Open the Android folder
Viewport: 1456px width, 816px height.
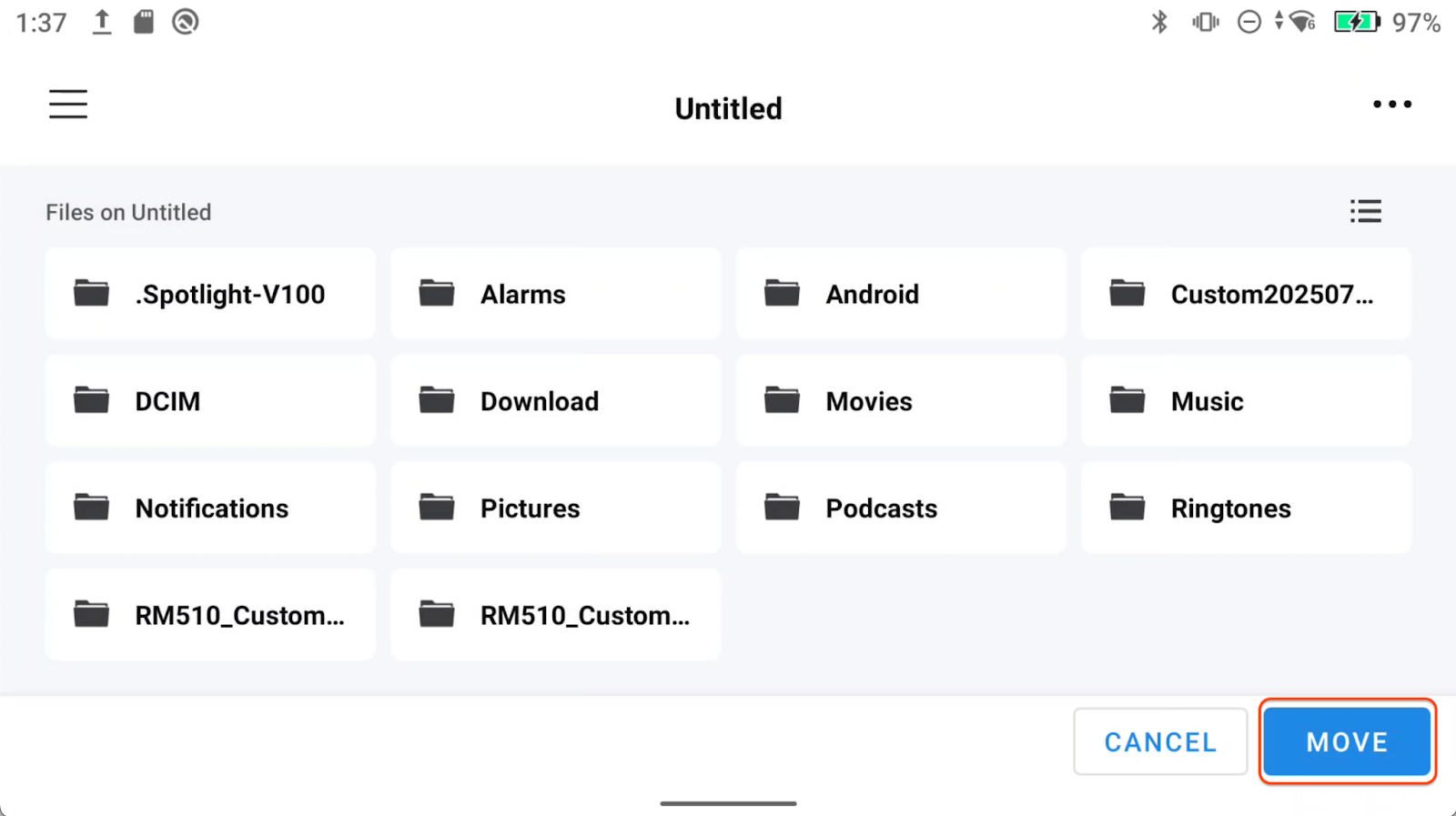[x=900, y=294]
